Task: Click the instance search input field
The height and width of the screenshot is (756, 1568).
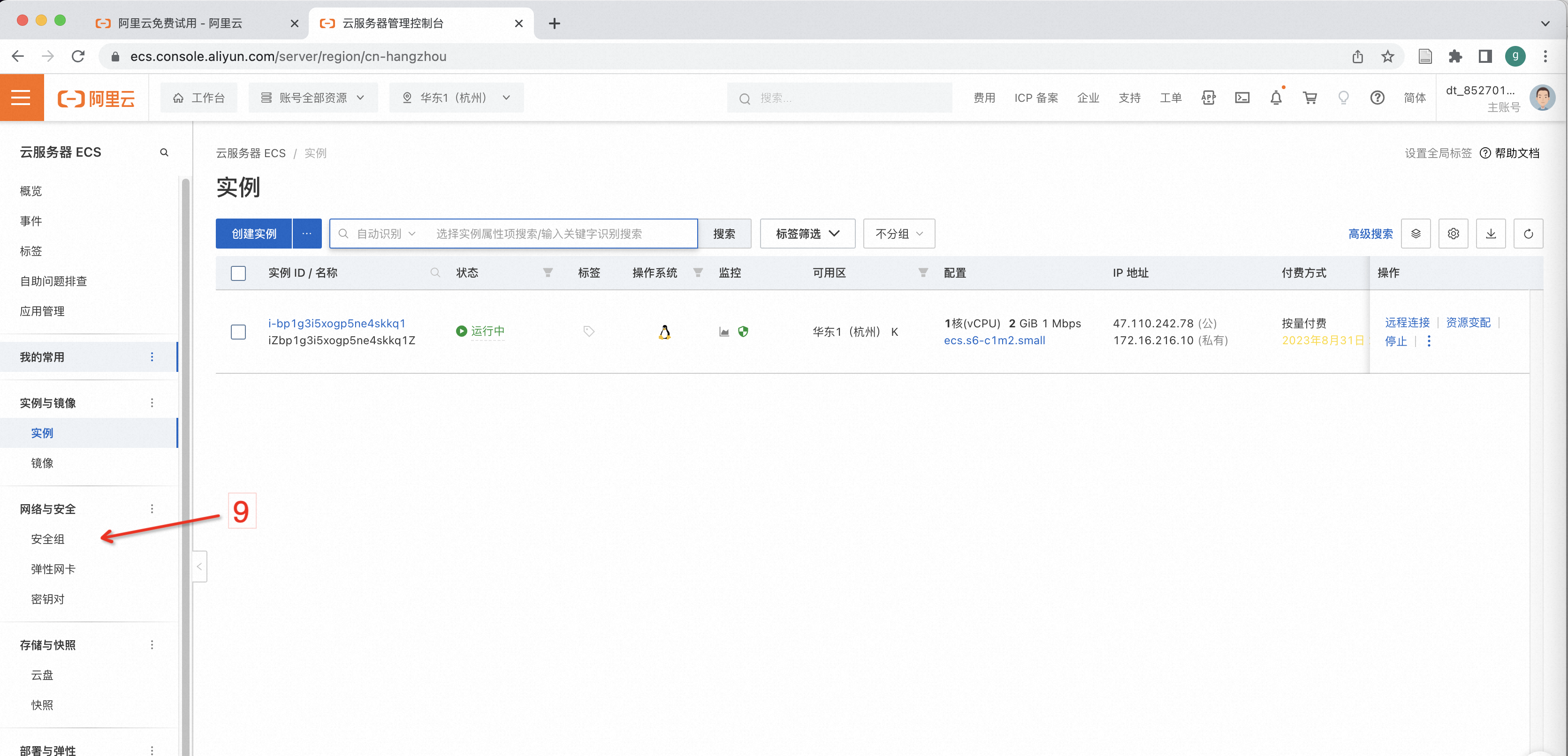Action: [560, 234]
